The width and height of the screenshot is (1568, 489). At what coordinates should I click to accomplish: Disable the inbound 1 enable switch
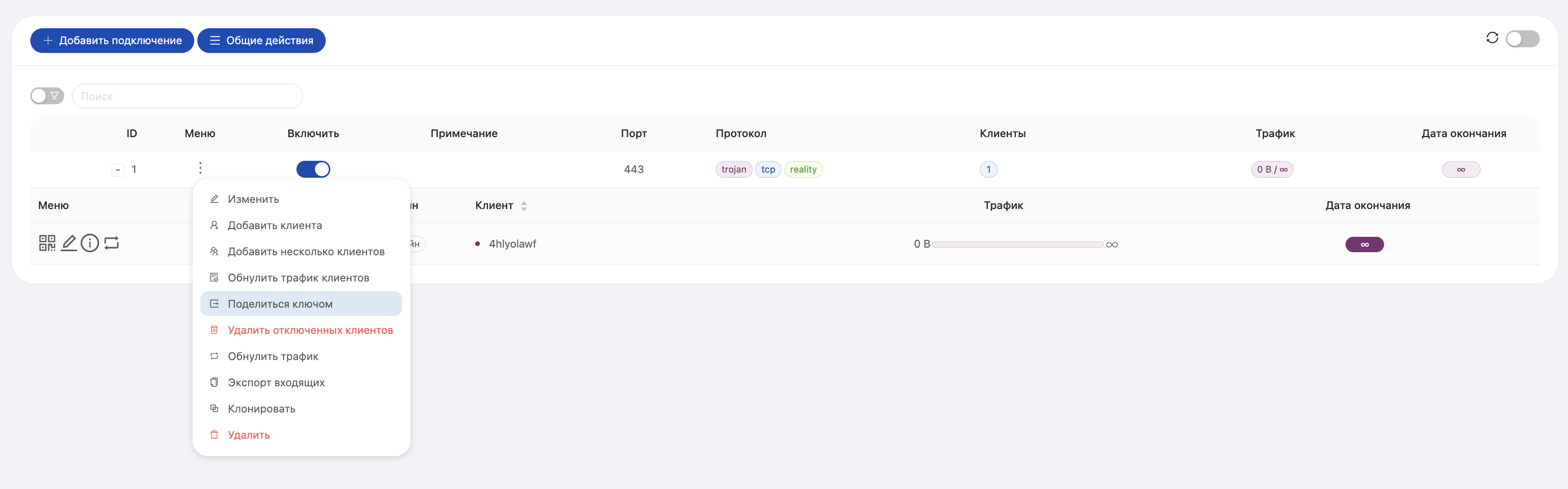point(313,169)
